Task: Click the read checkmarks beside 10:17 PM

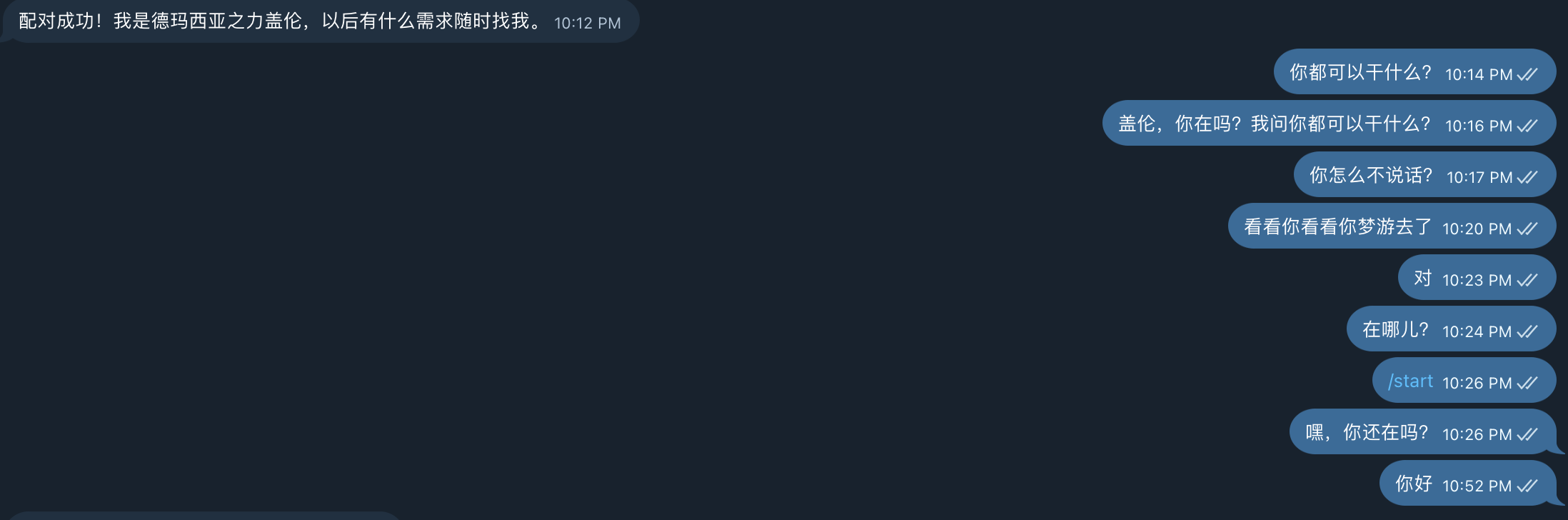Action: click(1527, 177)
